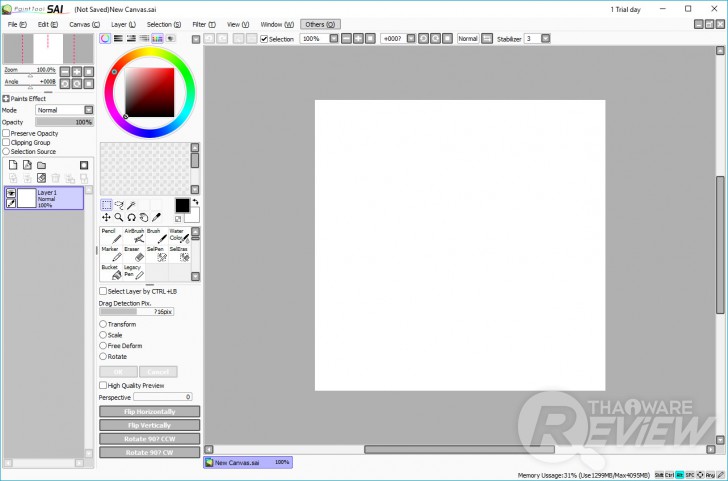This screenshot has width=728, height=481.
Task: Open the Window menu
Action: 277,24
